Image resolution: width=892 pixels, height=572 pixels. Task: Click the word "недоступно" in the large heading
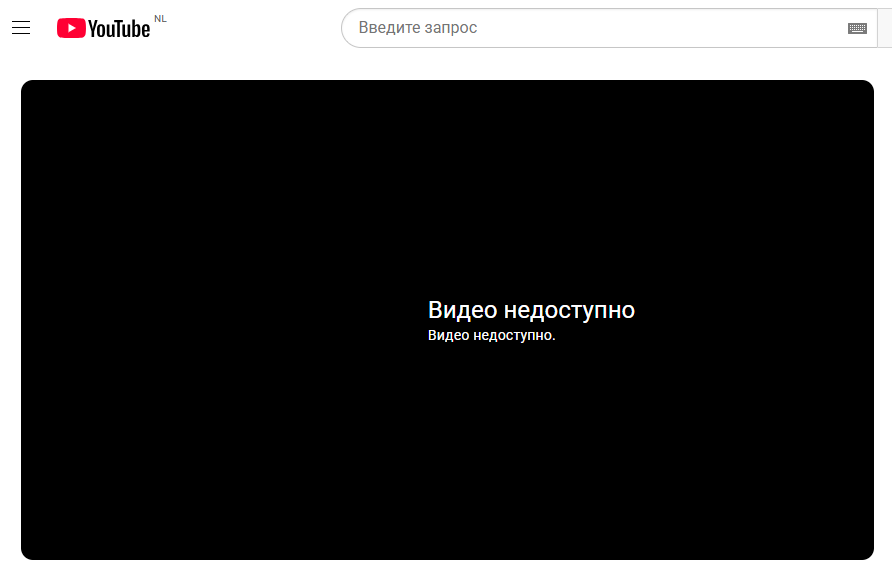click(x=569, y=310)
